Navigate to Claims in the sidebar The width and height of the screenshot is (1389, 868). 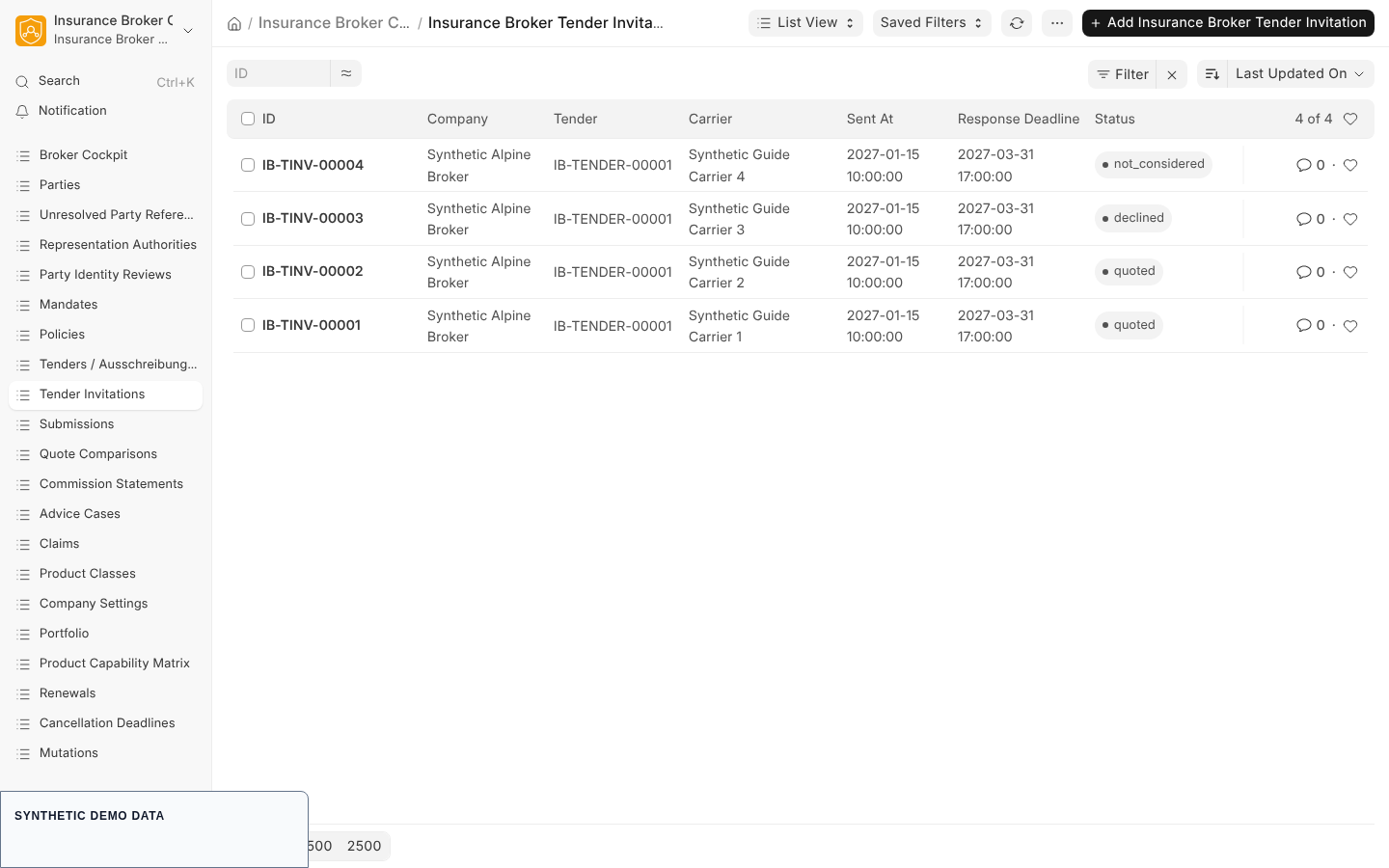point(106,544)
